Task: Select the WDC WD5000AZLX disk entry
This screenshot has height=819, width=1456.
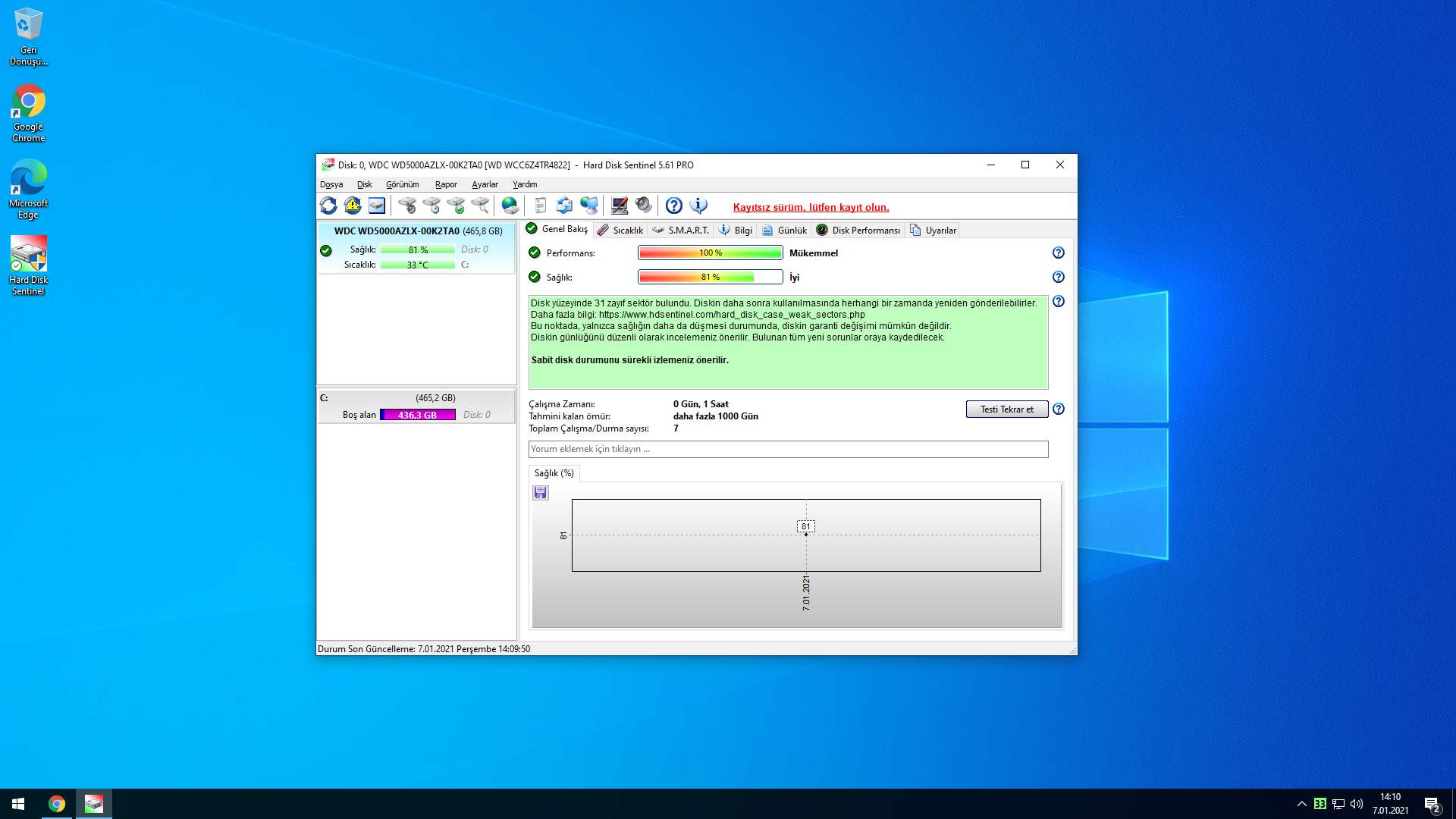Action: point(417,231)
